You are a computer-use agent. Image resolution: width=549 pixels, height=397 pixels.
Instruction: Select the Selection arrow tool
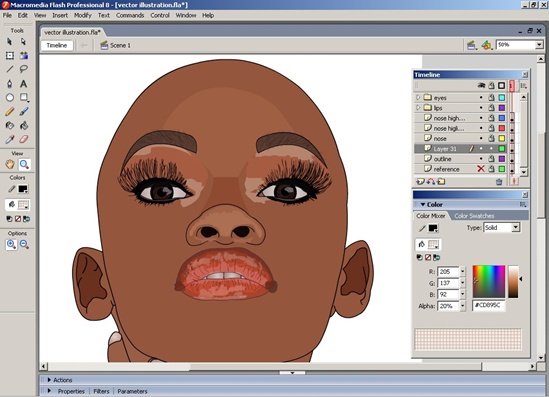pos(9,42)
